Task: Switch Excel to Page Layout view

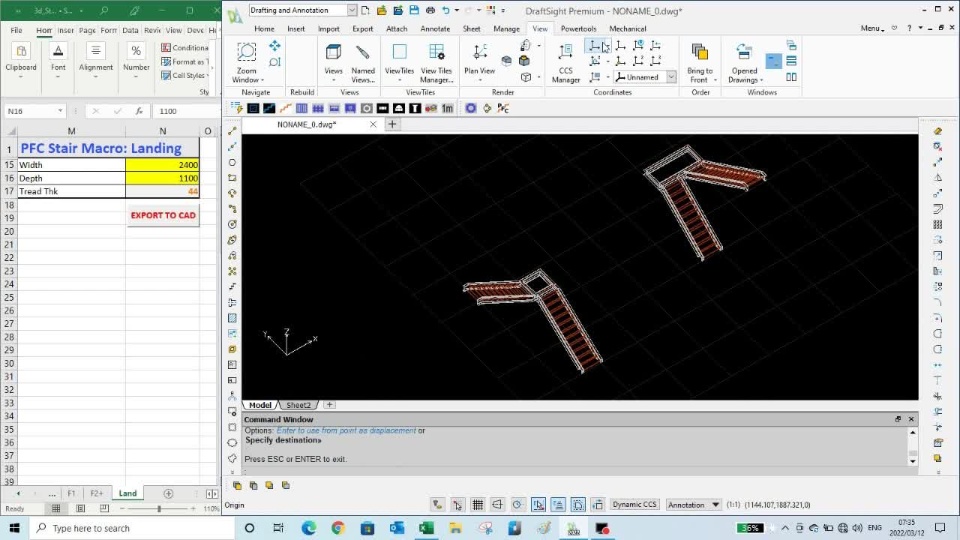Action: click(x=80, y=508)
